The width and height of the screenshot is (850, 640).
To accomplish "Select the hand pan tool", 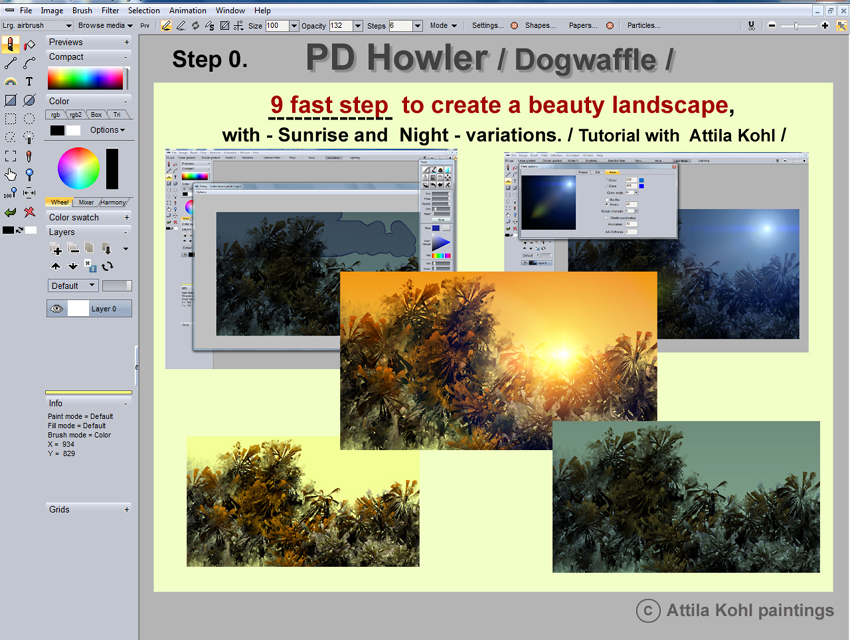I will [10, 174].
